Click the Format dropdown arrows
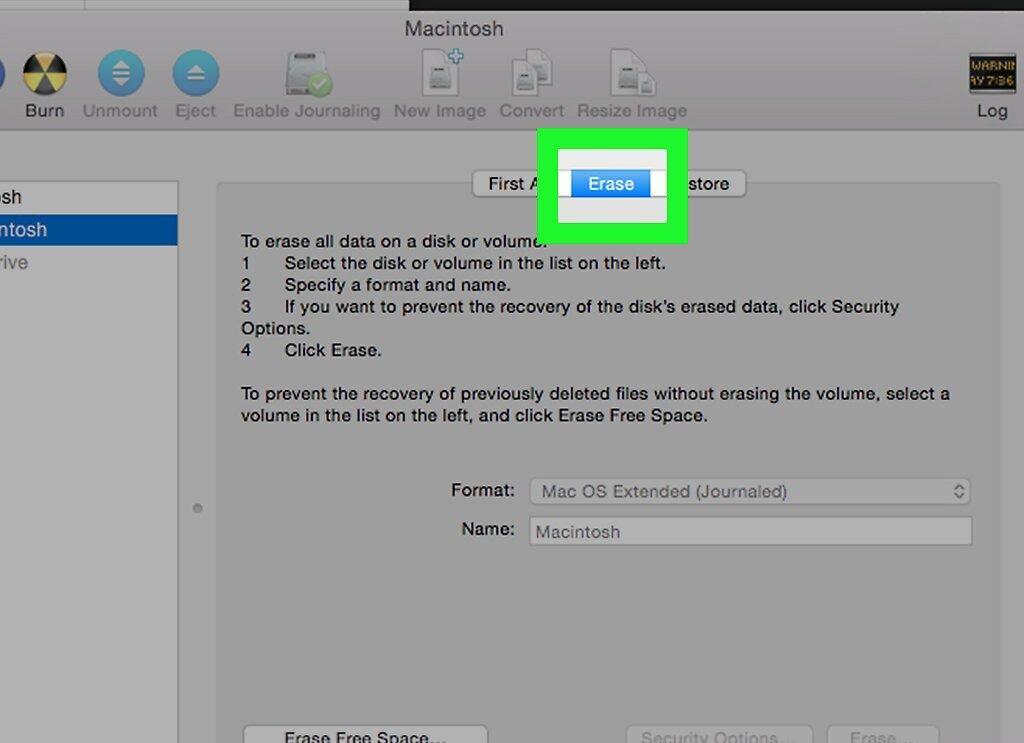Screen dimensions: 1024x743 [x=959, y=491]
